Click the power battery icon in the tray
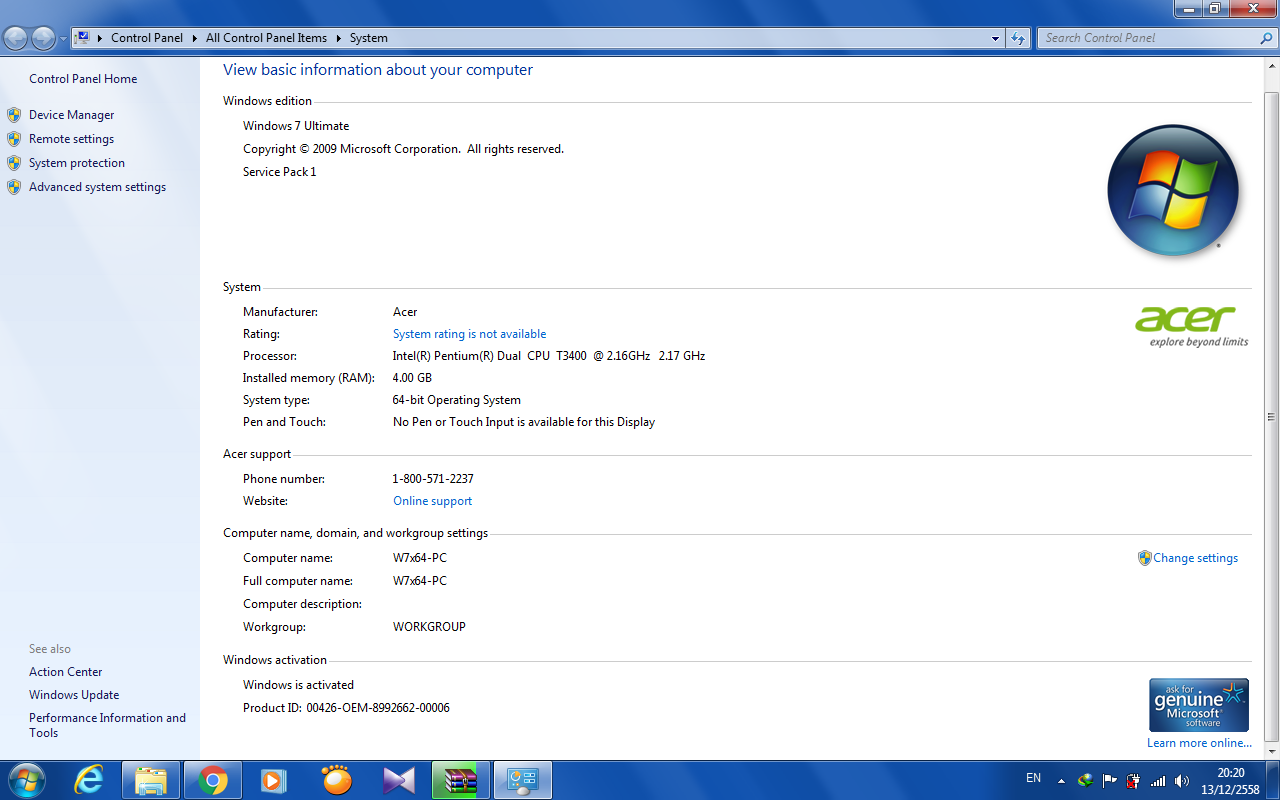 pyautogui.click(x=1133, y=780)
